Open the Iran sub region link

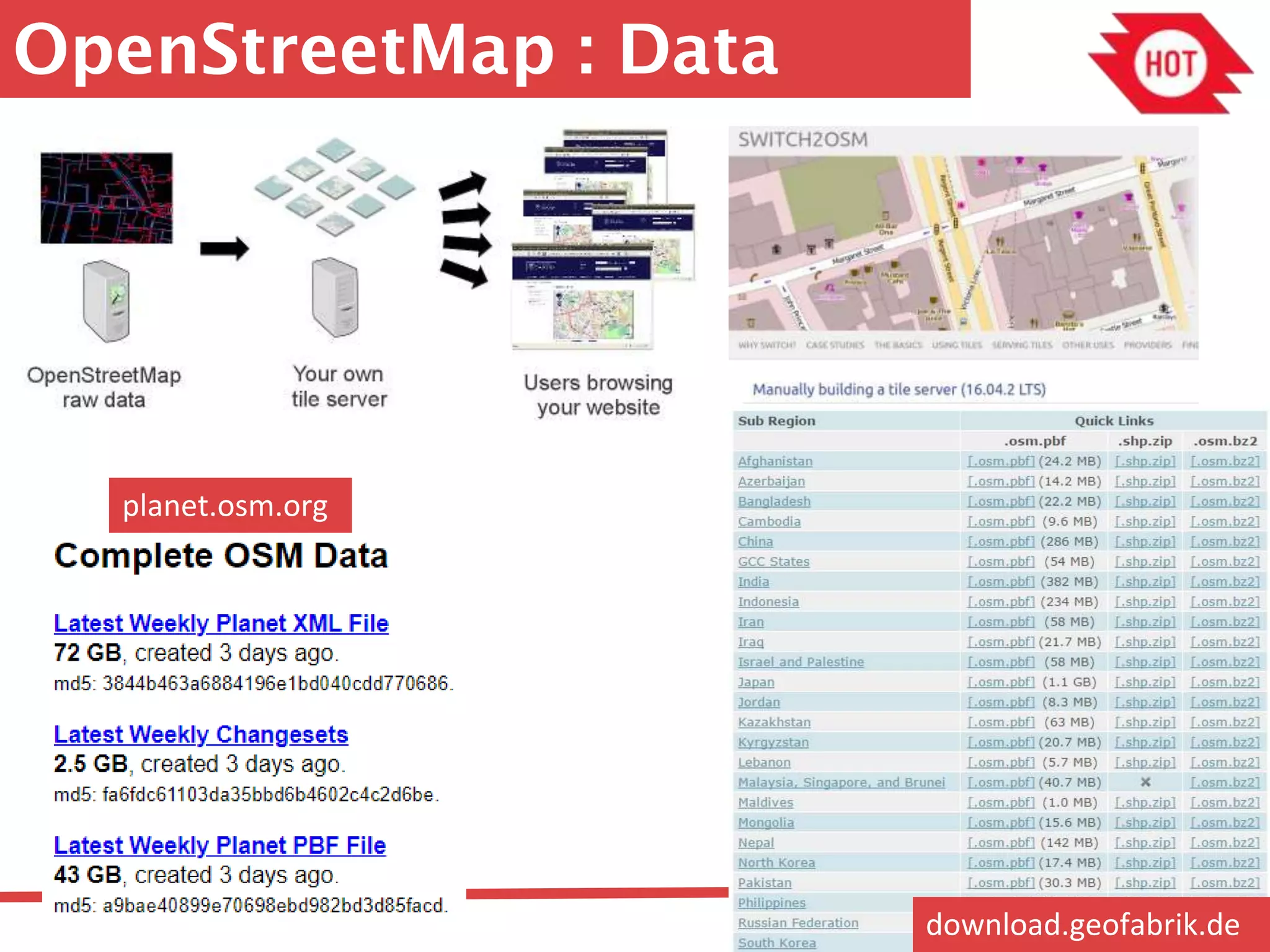pos(750,622)
